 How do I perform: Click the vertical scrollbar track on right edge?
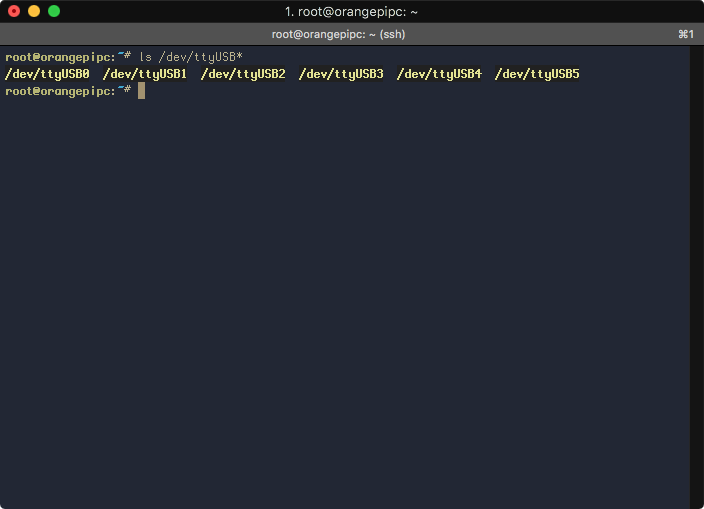696,277
